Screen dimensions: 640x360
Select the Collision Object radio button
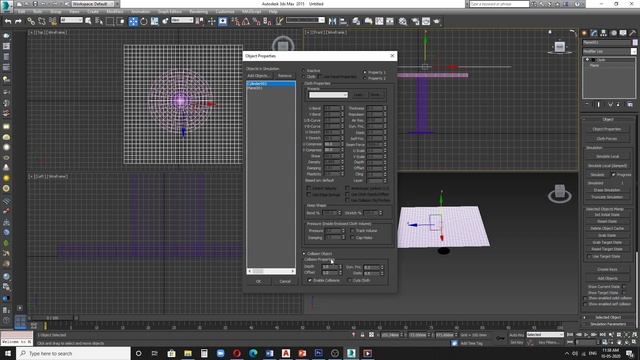(x=304, y=253)
